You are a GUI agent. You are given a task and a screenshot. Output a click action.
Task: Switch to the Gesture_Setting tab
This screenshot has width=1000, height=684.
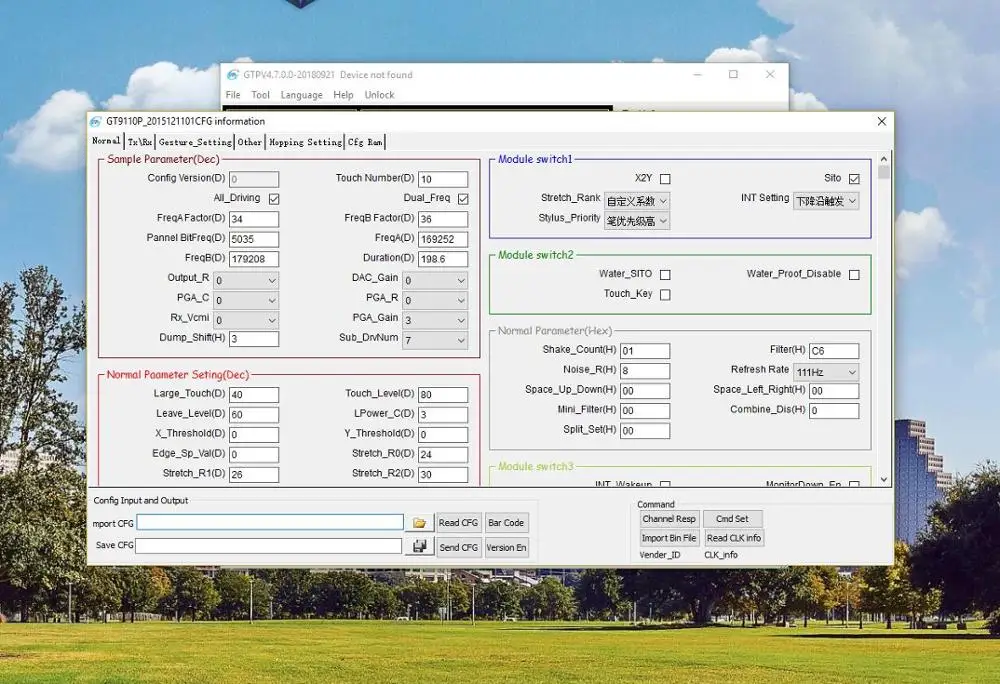tap(195, 142)
